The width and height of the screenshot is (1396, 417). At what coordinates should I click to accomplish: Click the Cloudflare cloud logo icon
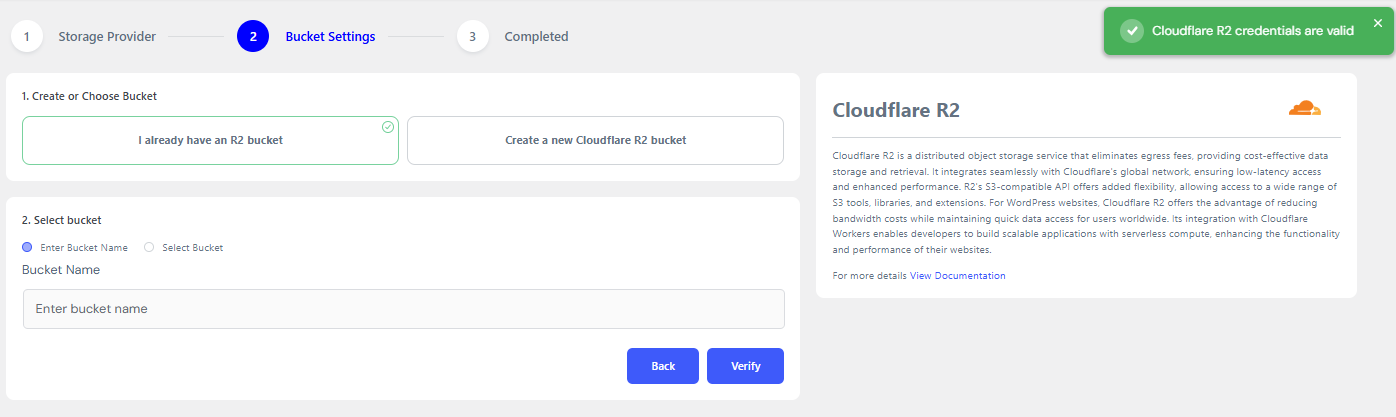coord(1305,109)
